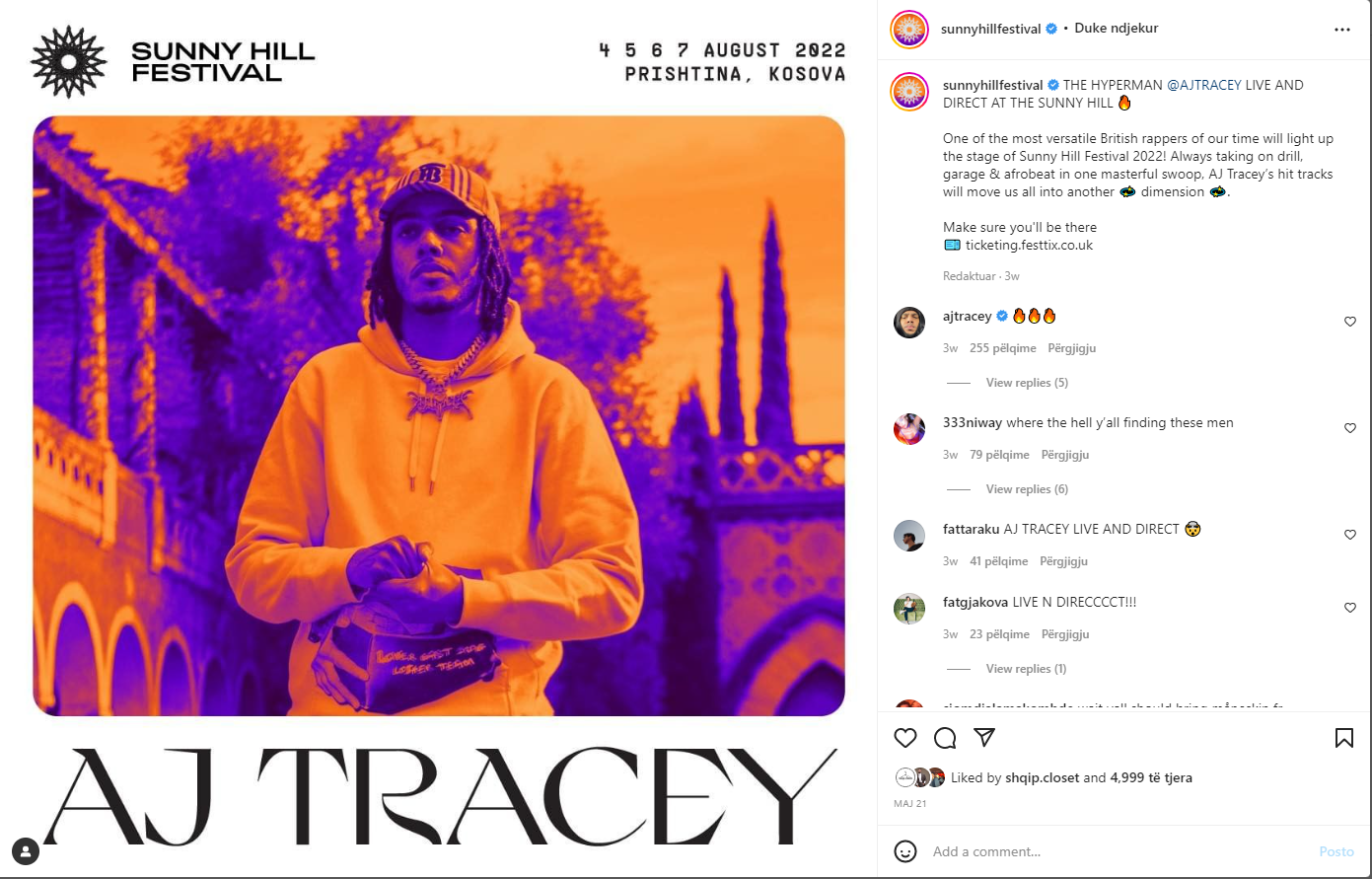This screenshot has width=1372, height=879.
Task: Open the comment speech bubble icon
Action: (945, 738)
